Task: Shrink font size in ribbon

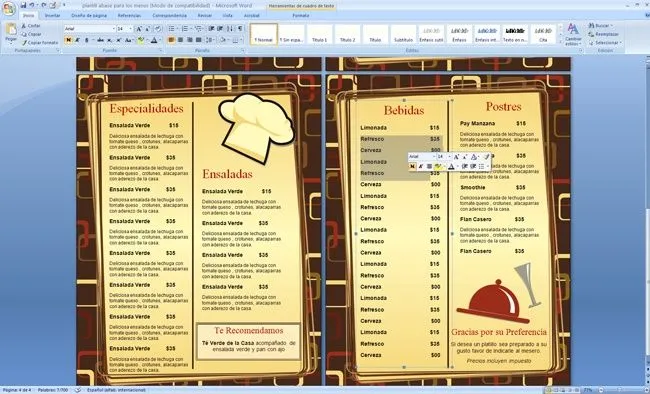Action: [148, 29]
